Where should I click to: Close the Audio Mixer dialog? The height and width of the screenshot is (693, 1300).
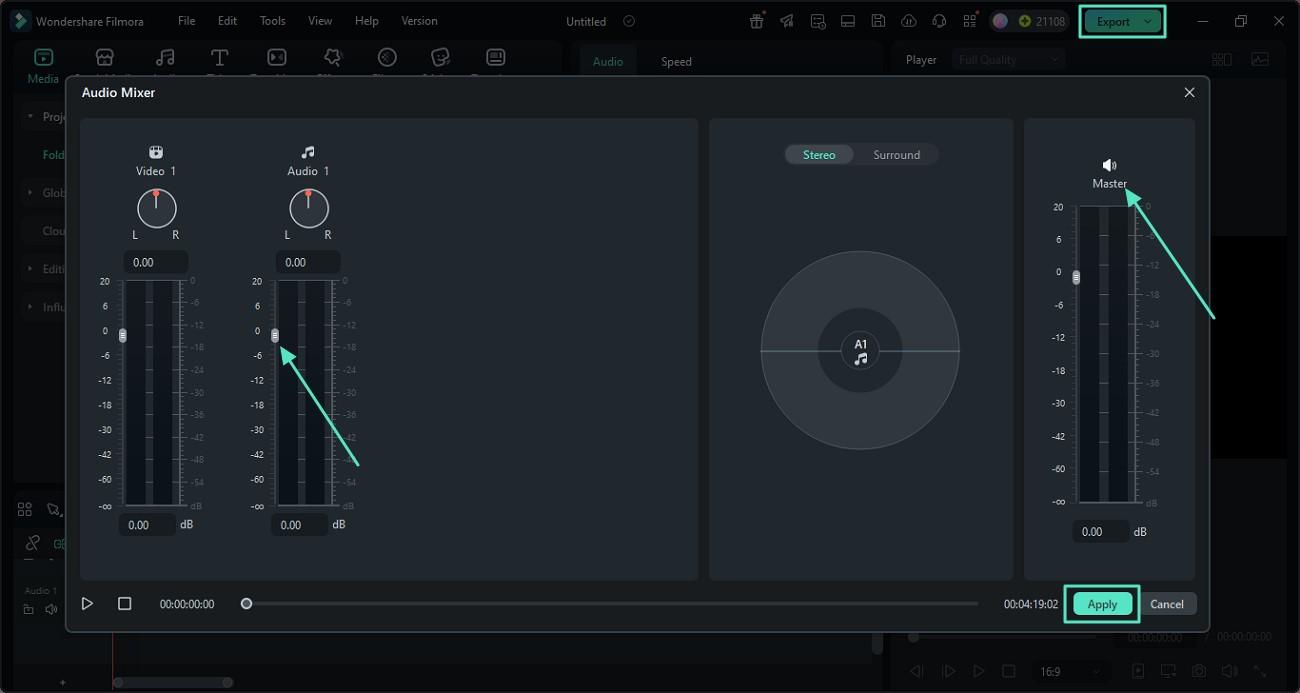click(x=1189, y=92)
